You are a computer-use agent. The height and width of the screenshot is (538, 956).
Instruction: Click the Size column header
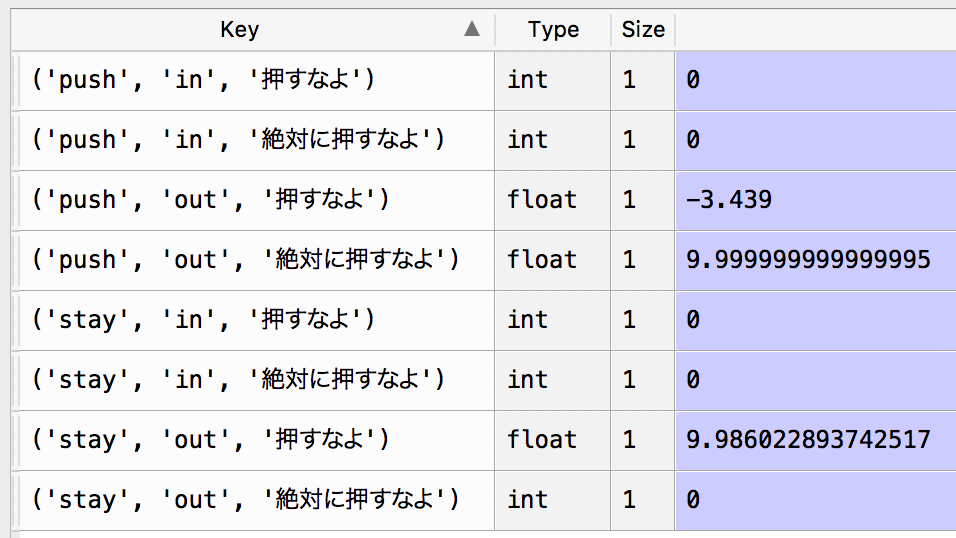pos(643,30)
